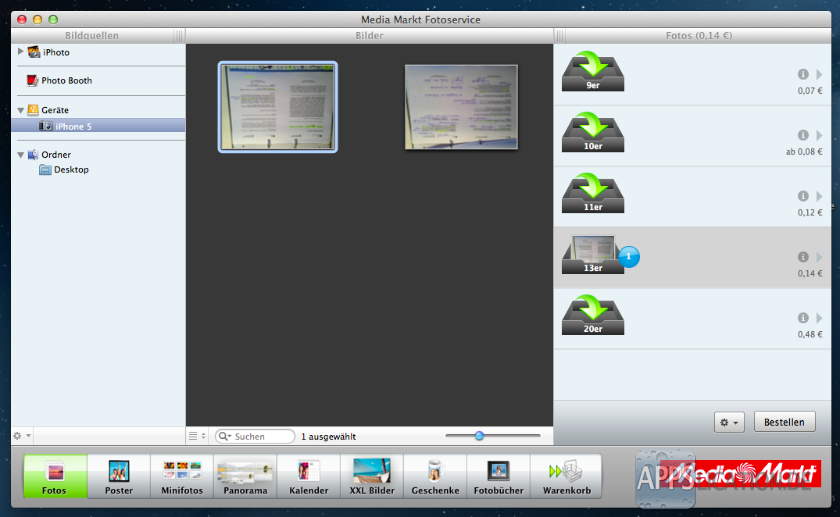
Task: Close the Media Markt Fotoservice window
Action: [x=22, y=19]
